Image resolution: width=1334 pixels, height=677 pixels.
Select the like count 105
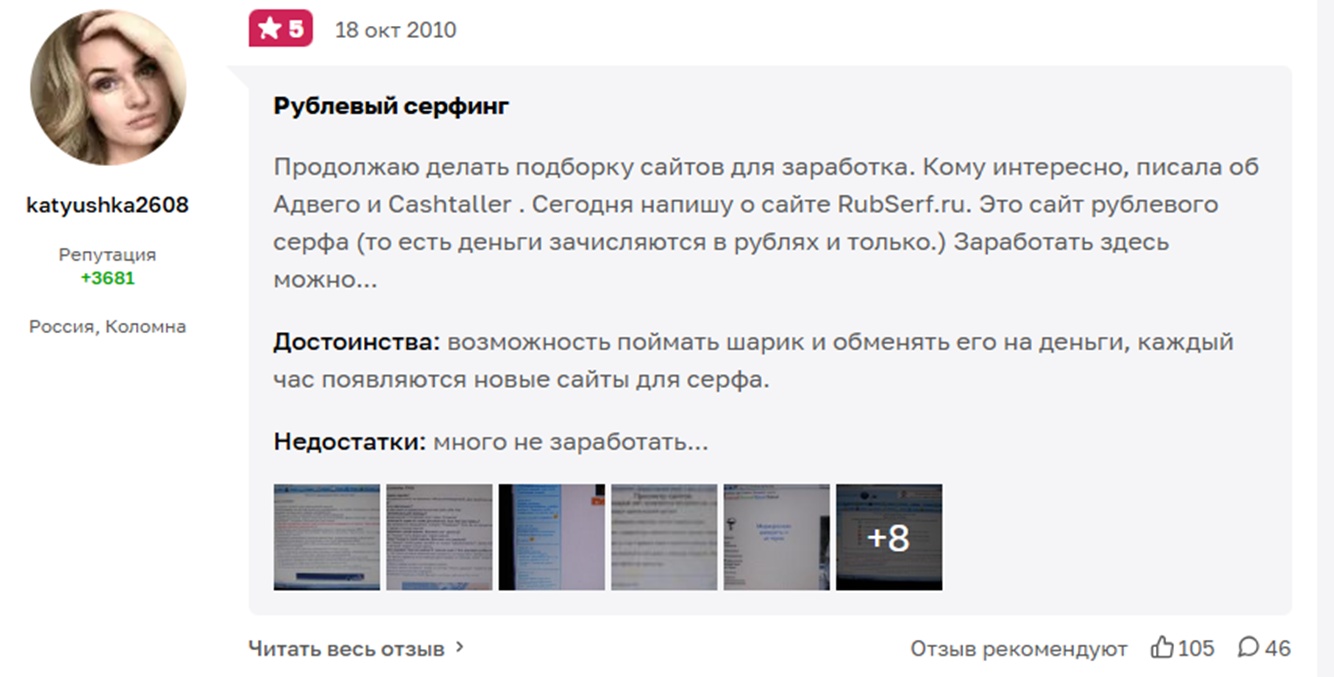point(1196,648)
